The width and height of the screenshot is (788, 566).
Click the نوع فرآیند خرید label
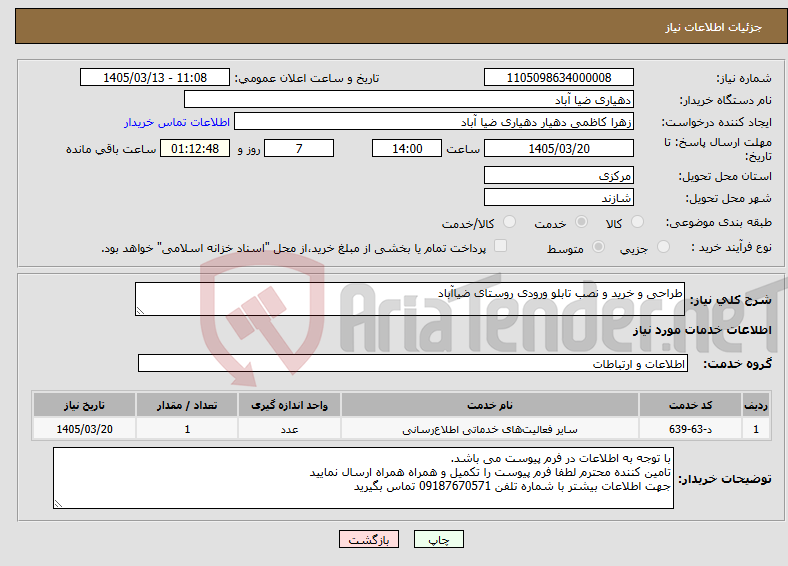731,247
